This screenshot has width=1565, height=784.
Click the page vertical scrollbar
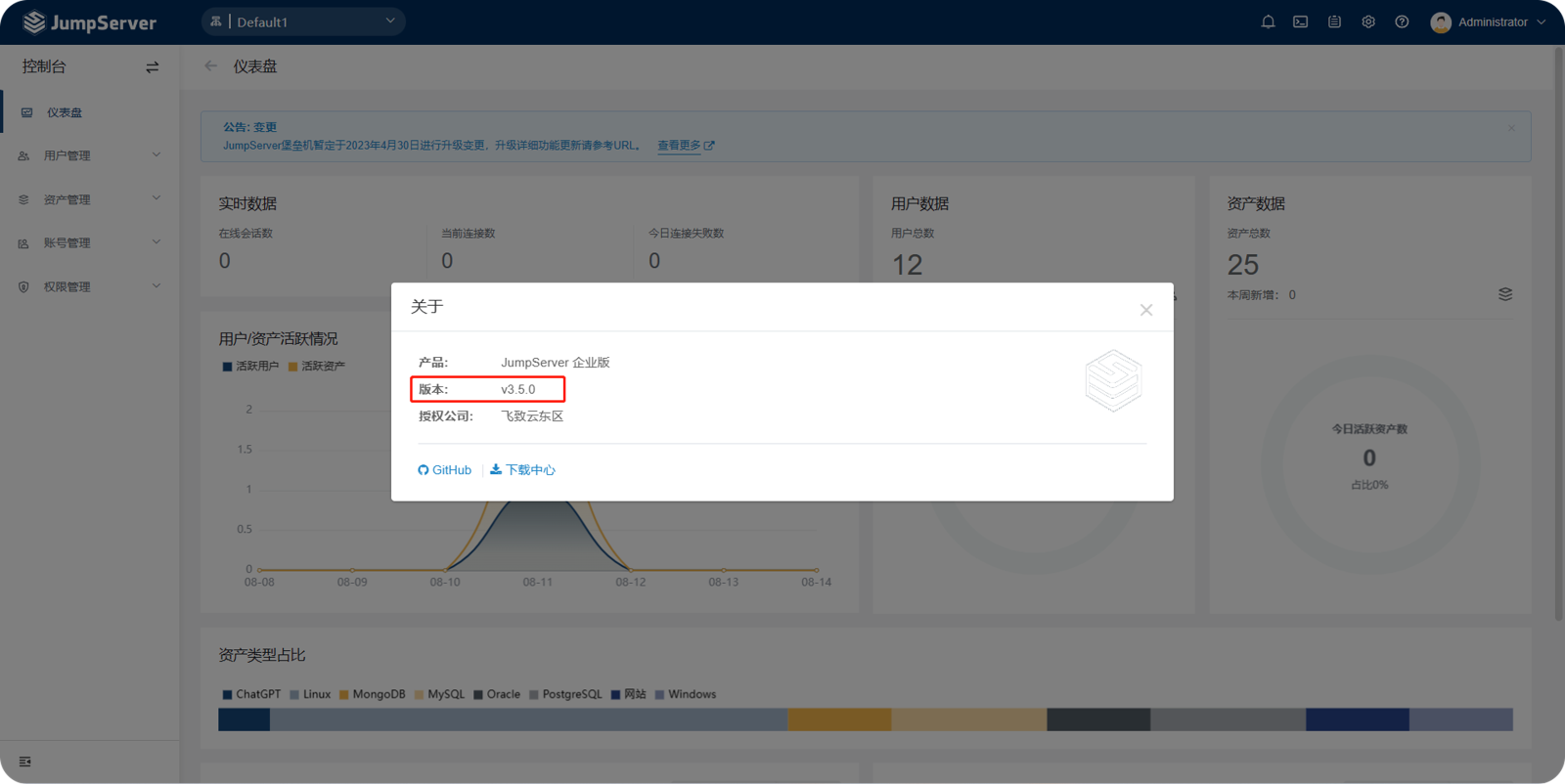[1558, 332]
